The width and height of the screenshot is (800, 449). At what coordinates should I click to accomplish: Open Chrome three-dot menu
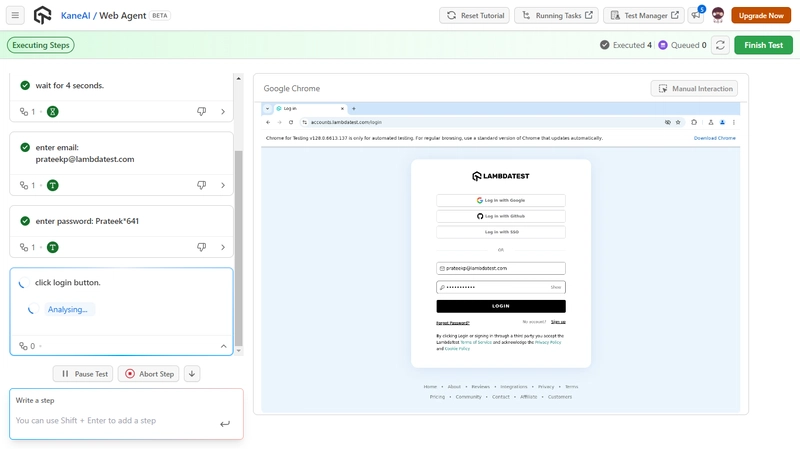734,122
